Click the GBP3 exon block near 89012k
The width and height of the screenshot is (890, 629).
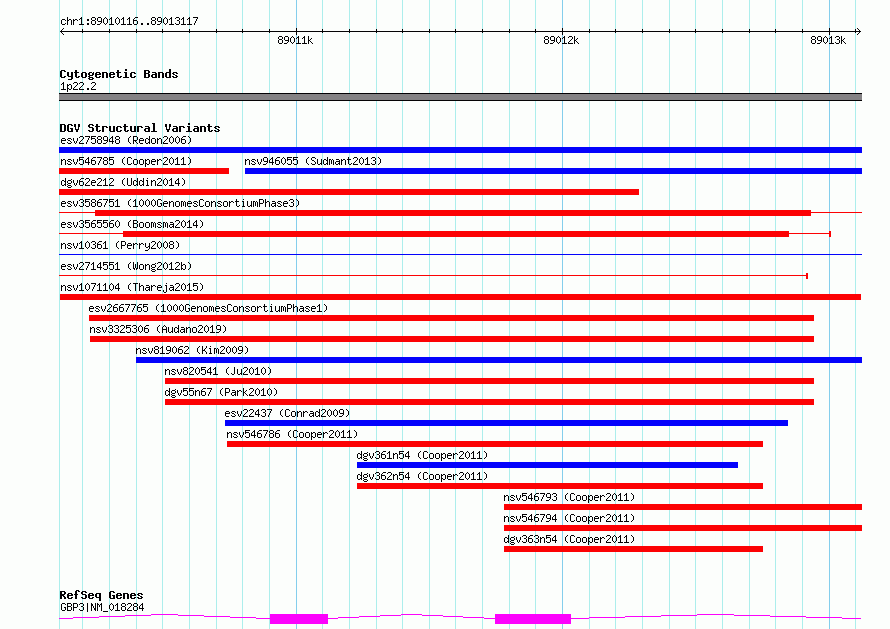[x=533, y=619]
